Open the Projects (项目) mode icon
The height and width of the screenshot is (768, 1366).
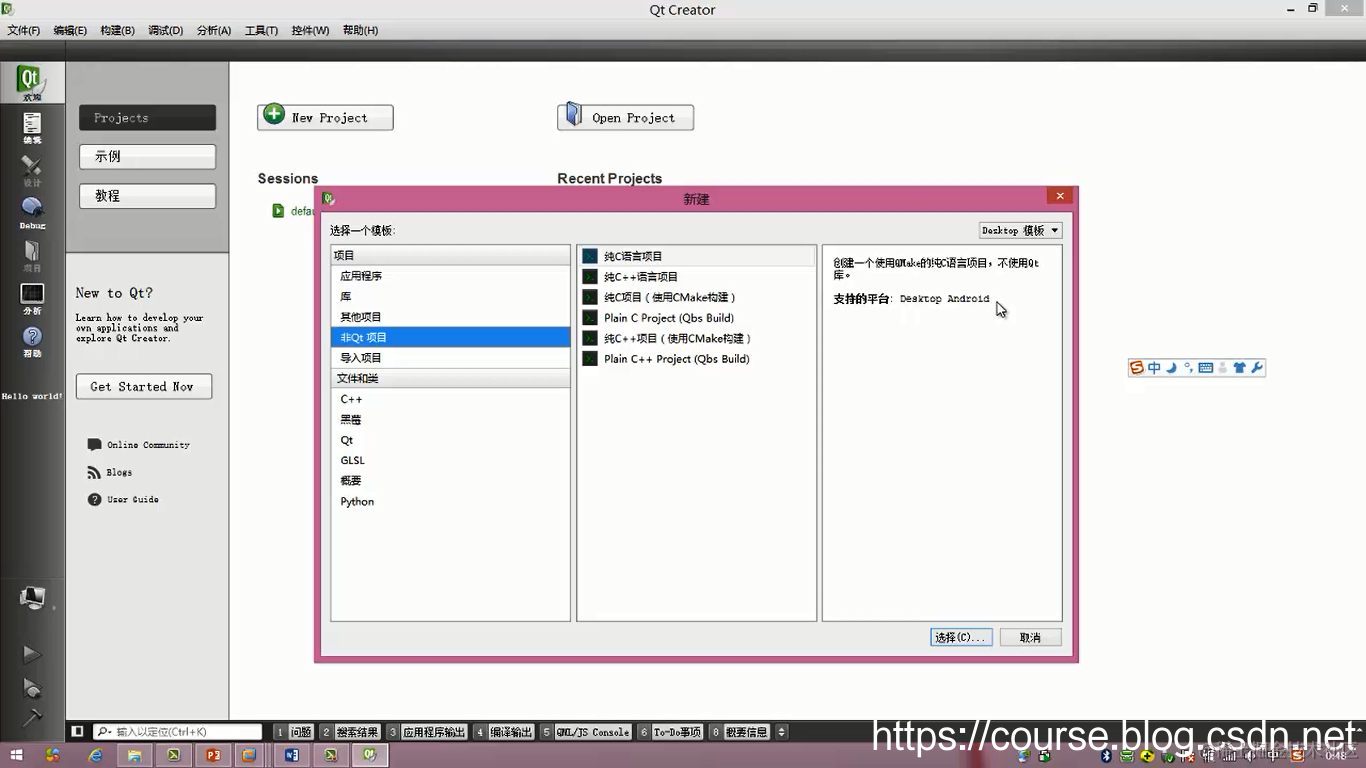(32, 255)
